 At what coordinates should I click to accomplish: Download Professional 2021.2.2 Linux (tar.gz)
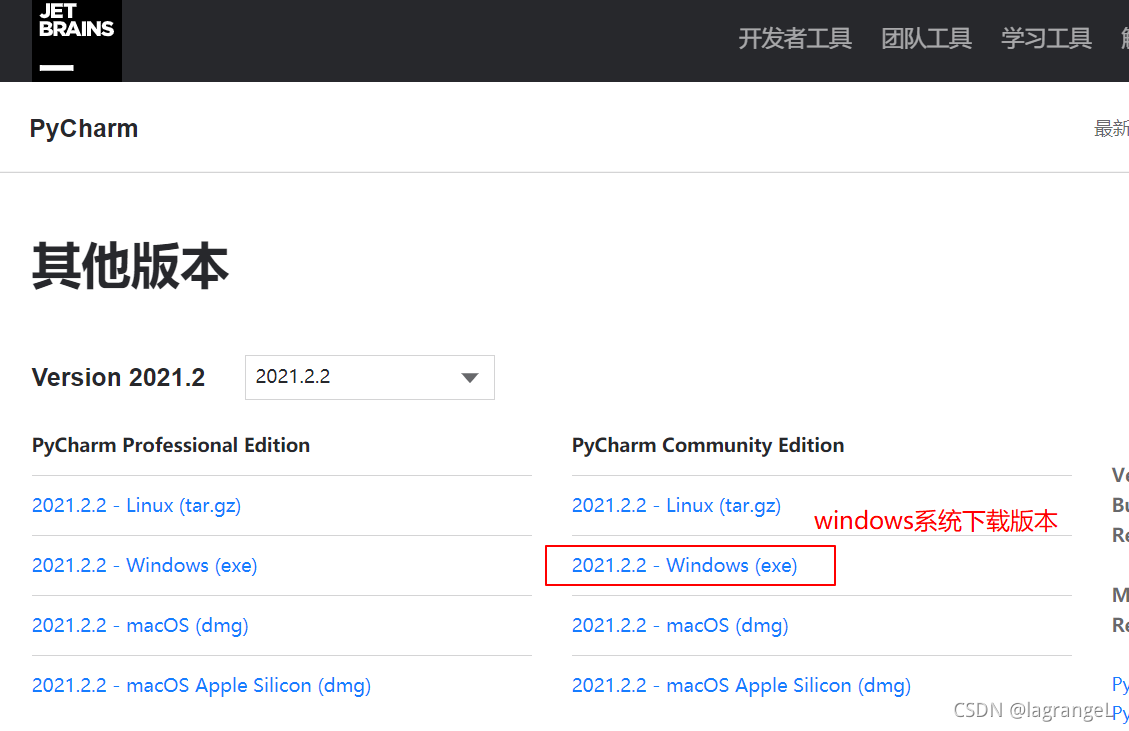click(x=137, y=506)
